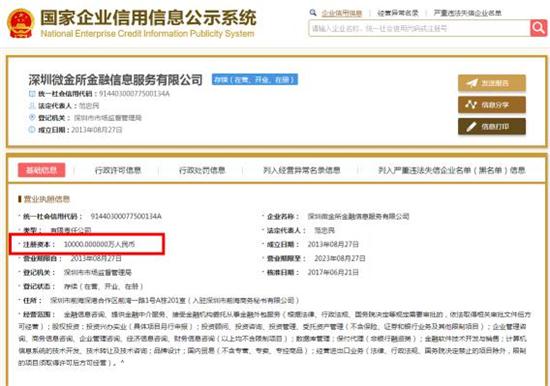Click the 企业名称 value in license details
This screenshot has height=386, width=550.
click(358, 216)
